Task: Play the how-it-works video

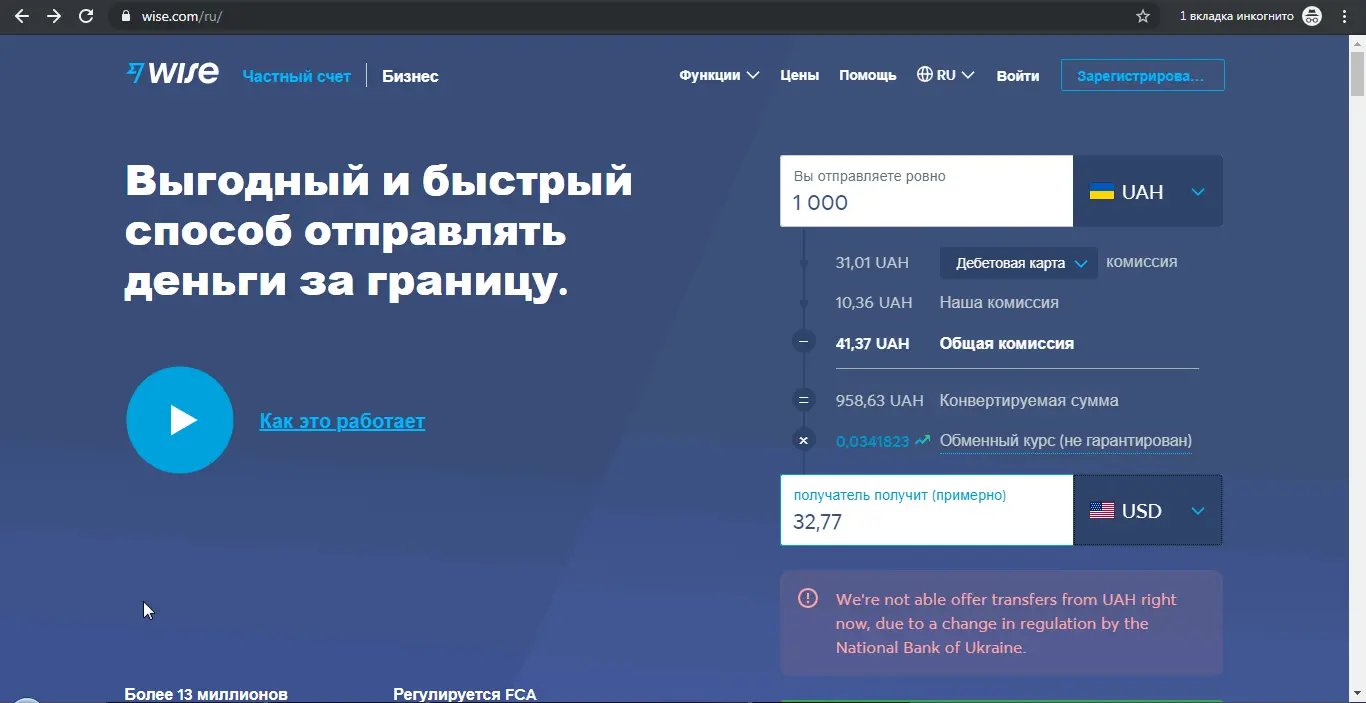Action: pyautogui.click(x=180, y=420)
